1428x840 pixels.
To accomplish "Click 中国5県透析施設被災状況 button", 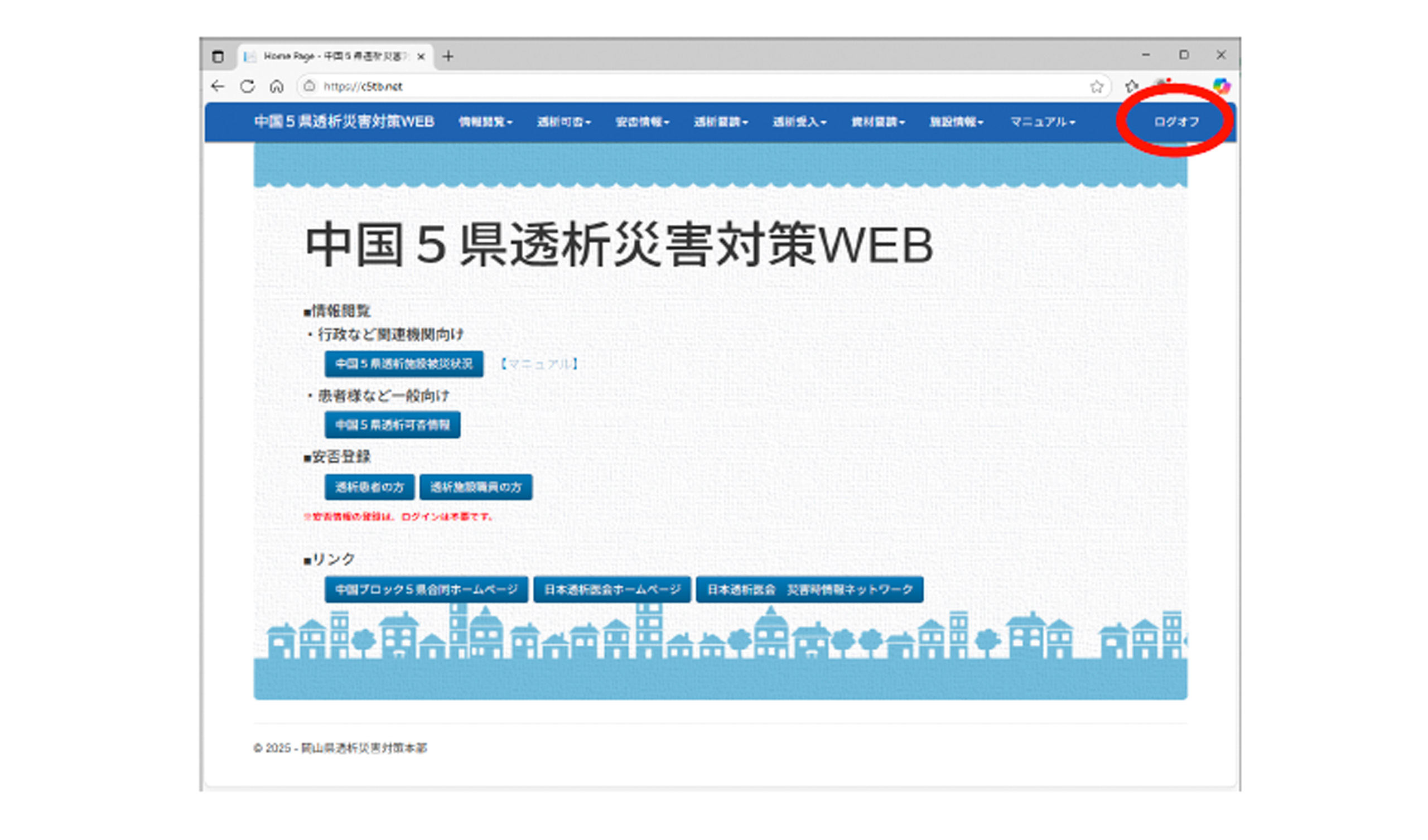I will point(403,364).
